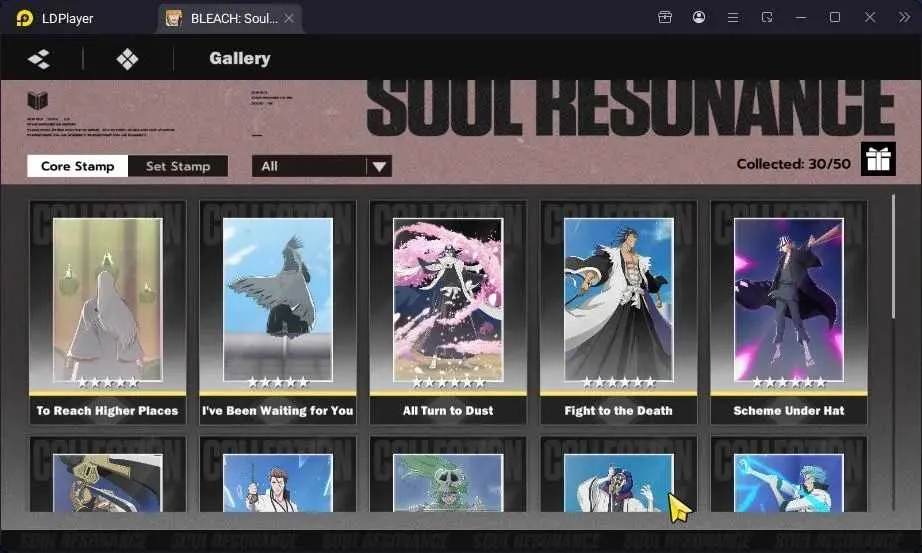The height and width of the screenshot is (553, 922).
Task: Maximize the LDPlayer window
Action: (834, 17)
